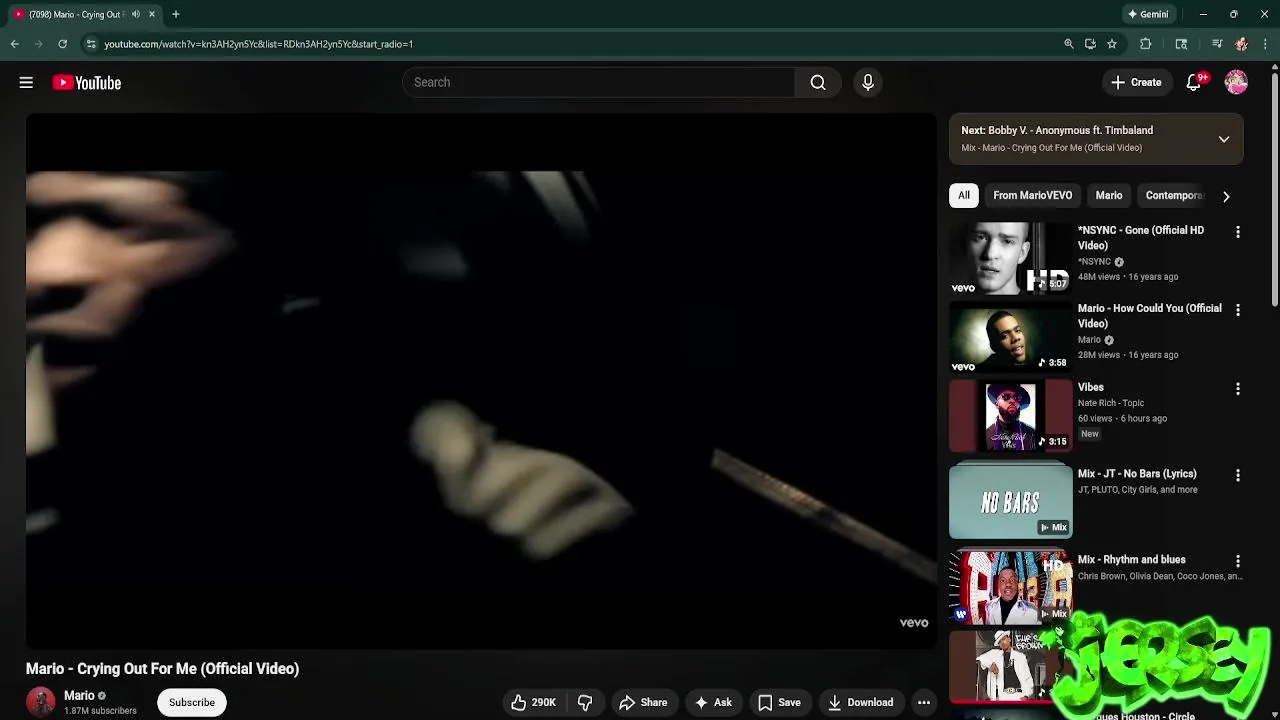Click the browser address bar URL
Image resolution: width=1280 pixels, height=720 pixels.
258,44
